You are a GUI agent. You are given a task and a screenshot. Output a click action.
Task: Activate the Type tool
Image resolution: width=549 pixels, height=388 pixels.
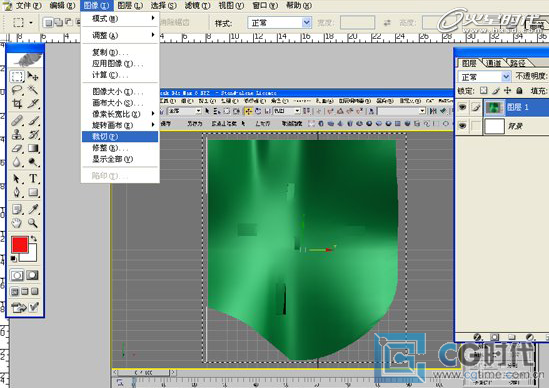pos(33,179)
